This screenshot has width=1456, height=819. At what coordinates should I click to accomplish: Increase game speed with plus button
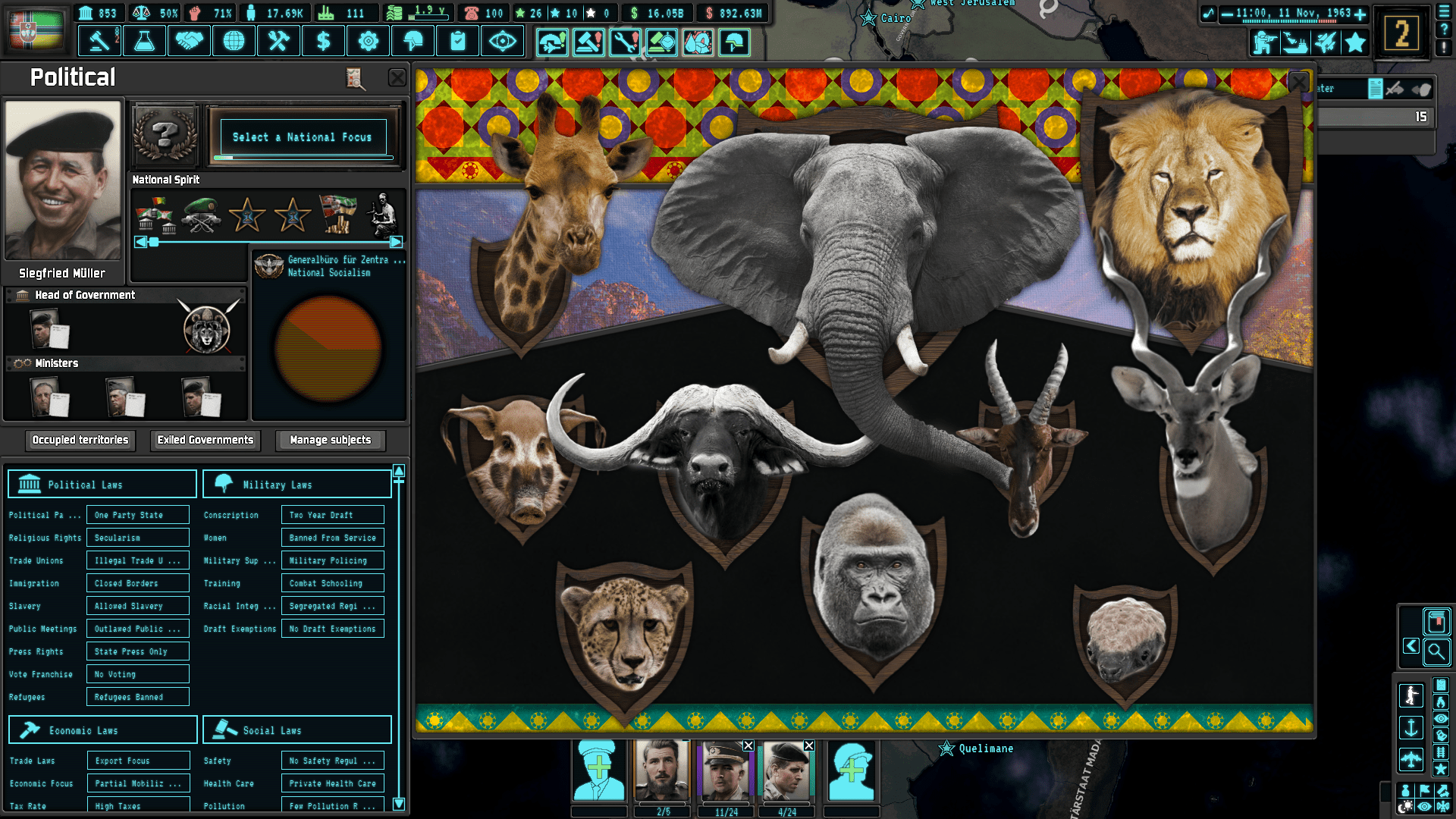pyautogui.click(x=1360, y=14)
